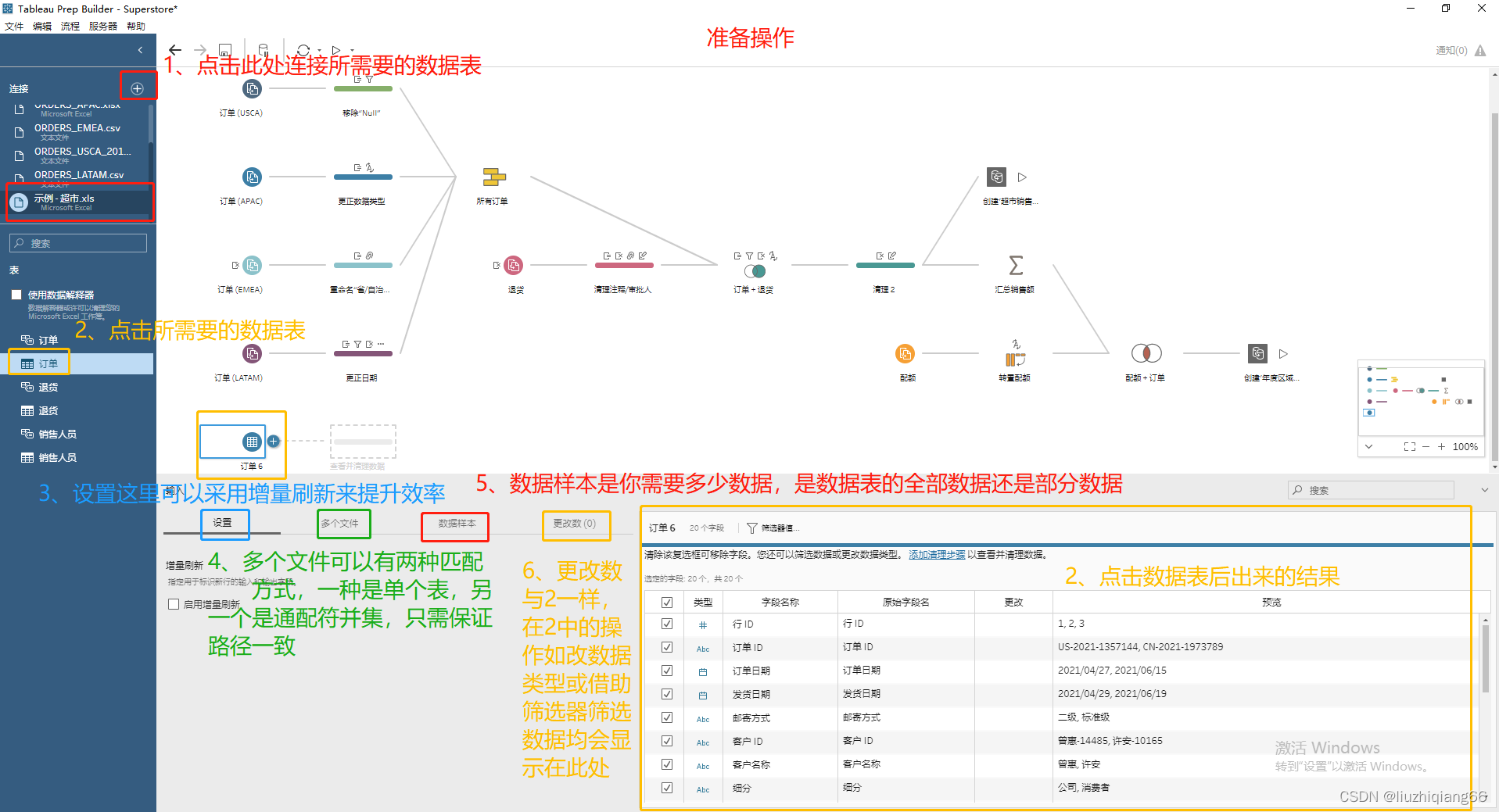Image resolution: width=1499 pixels, height=812 pixels.
Task: Open the 帮助 menu
Action: click(x=136, y=27)
